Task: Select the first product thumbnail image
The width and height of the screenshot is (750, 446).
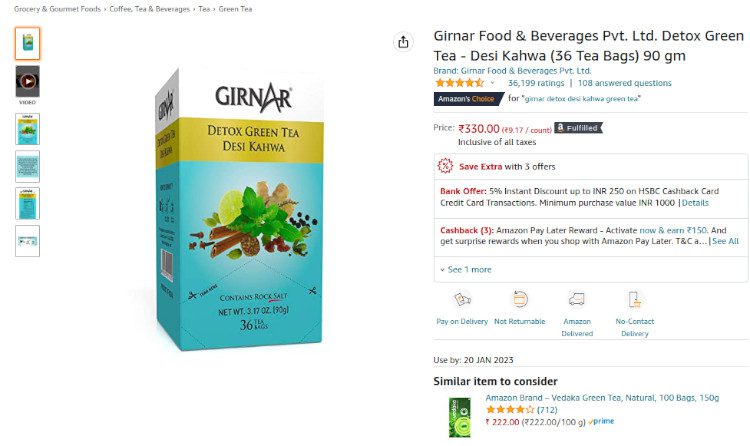Action: tap(28, 44)
